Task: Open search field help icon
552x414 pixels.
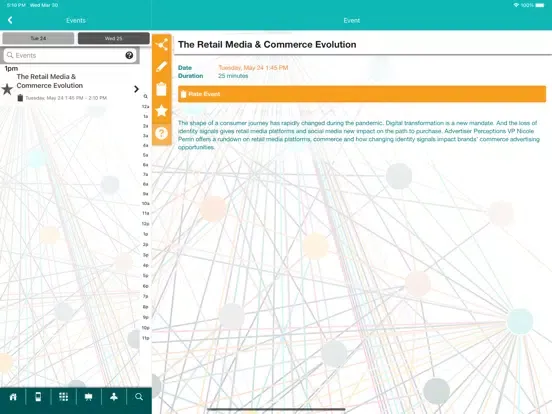Action: pos(129,55)
